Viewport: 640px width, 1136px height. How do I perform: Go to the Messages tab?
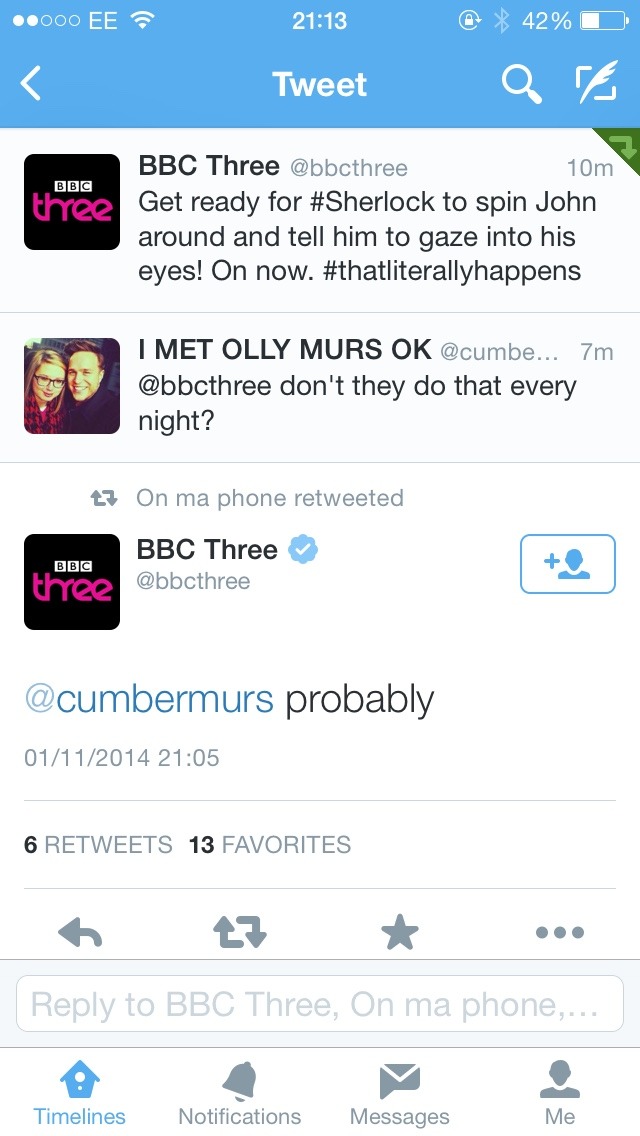tap(399, 1094)
